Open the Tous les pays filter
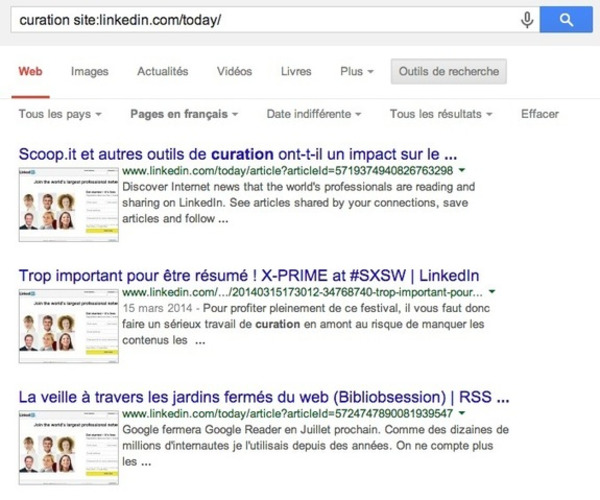 60,114
